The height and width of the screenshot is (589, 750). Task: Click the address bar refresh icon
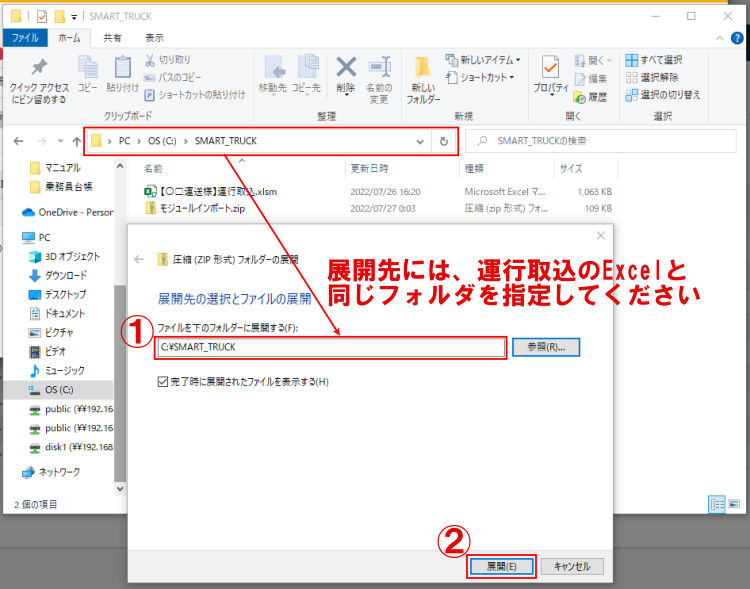(x=444, y=141)
